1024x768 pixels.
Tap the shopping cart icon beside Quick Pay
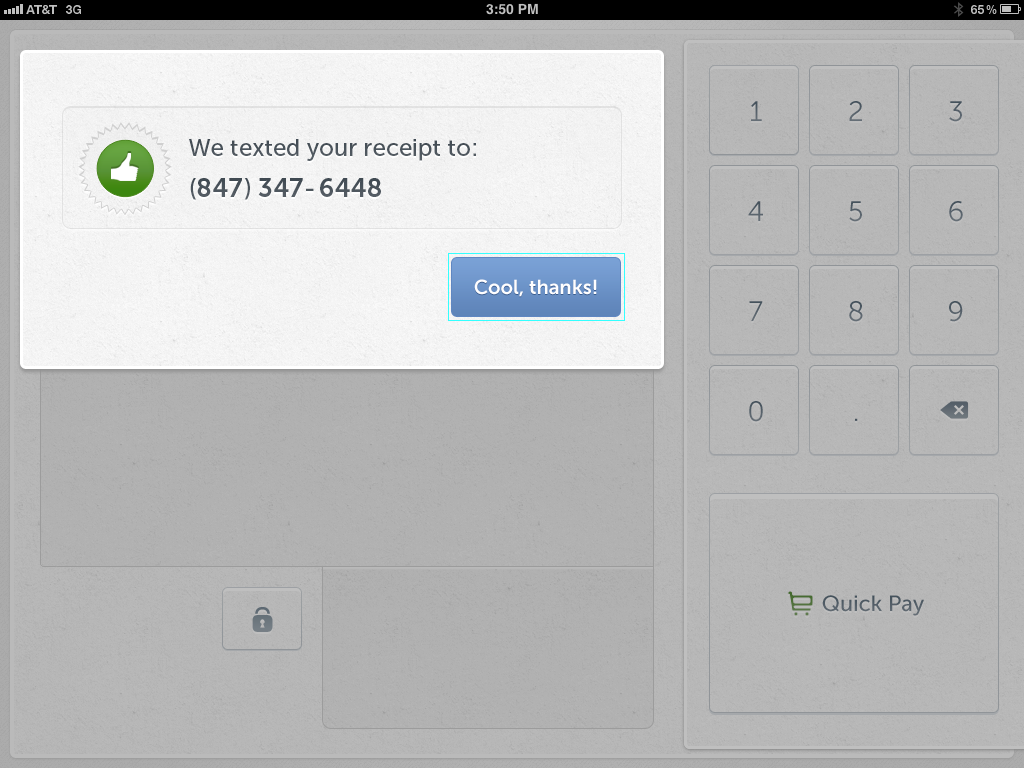(800, 603)
